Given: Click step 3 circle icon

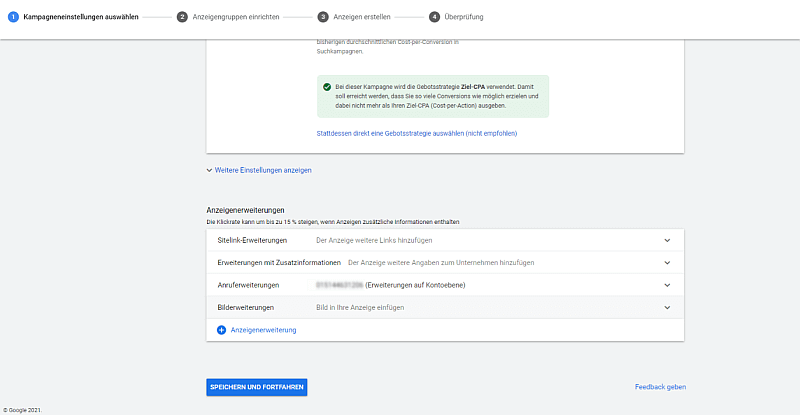Looking at the screenshot, I should click(x=323, y=17).
